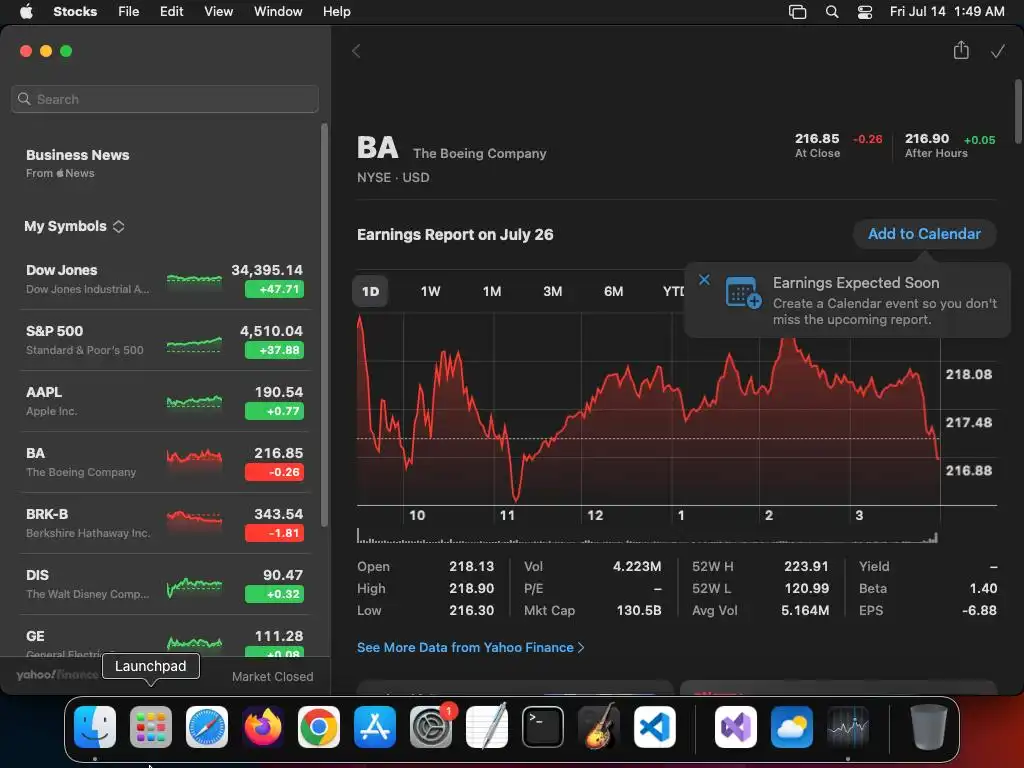This screenshot has width=1024, height=768.
Task: Click the After Hours 216.90 price
Action: 927,138
